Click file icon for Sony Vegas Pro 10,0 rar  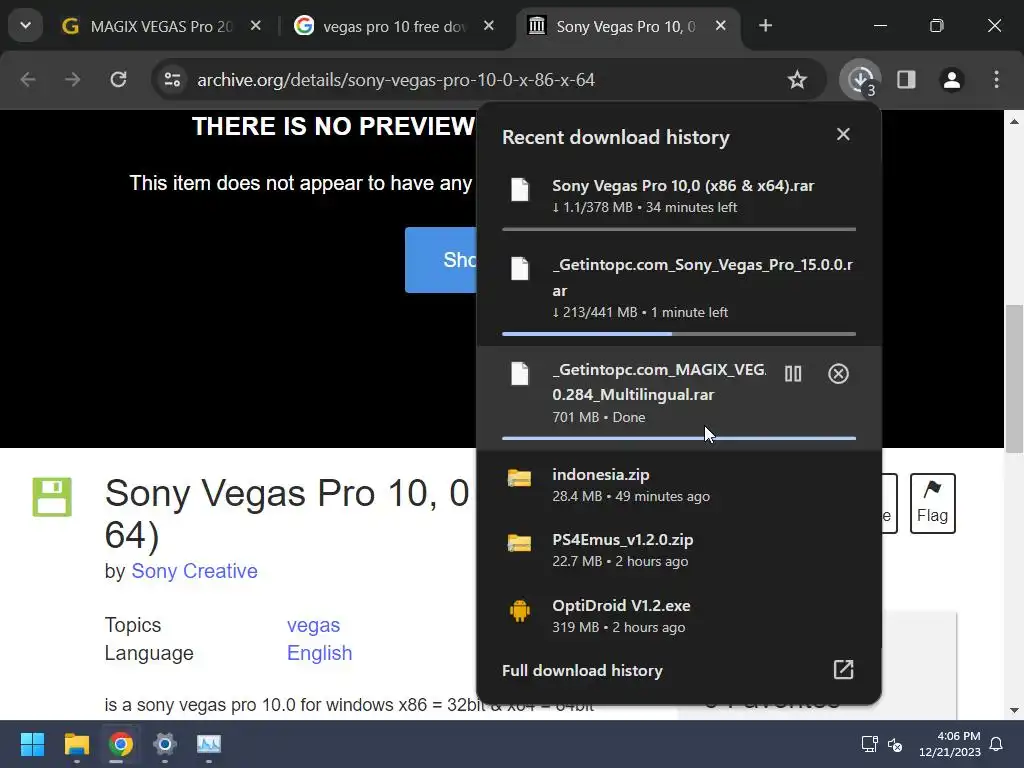(x=520, y=189)
